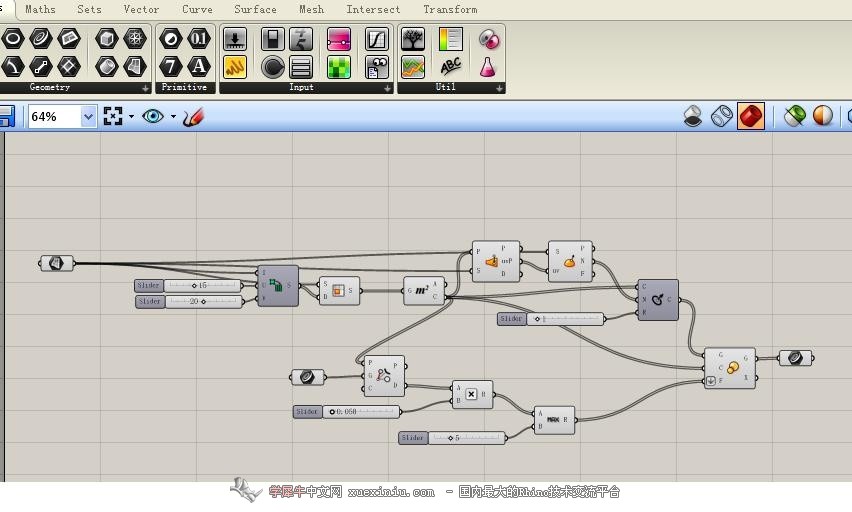852x512 pixels.
Task: Open the Mesh tab
Action: pos(311,9)
